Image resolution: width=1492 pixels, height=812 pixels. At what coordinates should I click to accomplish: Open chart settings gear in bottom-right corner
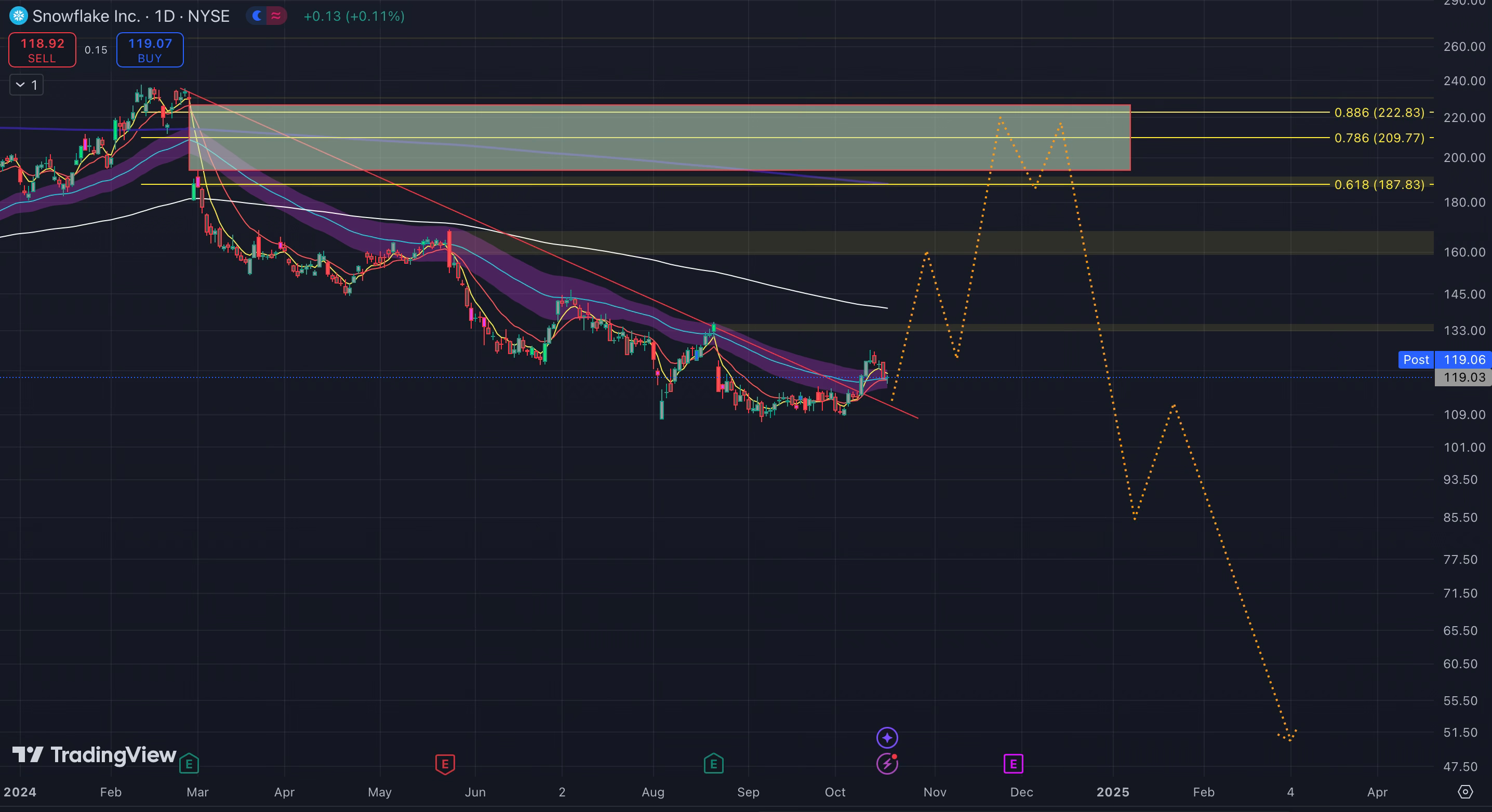(1465, 791)
